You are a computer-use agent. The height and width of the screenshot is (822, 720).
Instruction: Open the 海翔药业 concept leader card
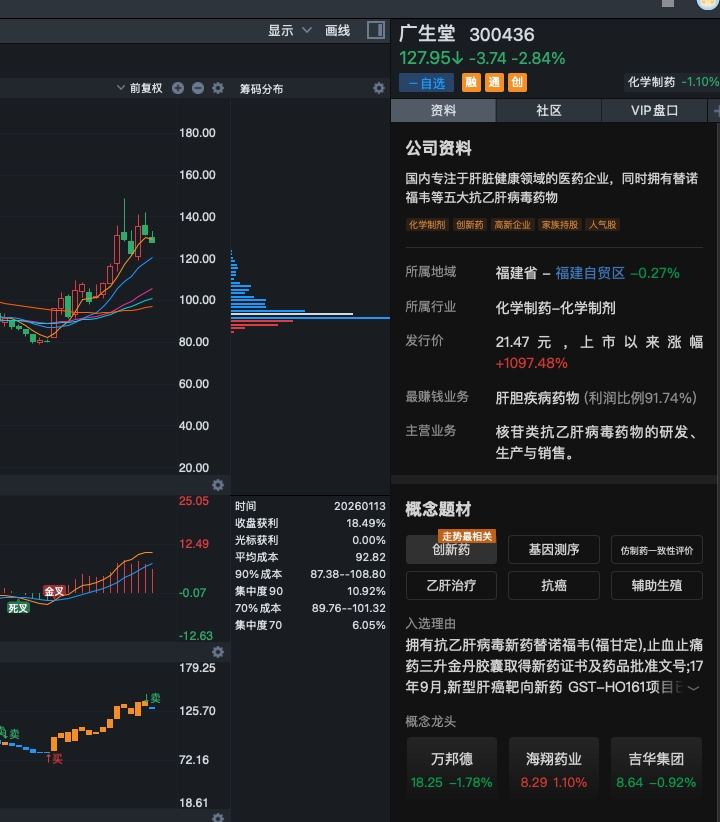[x=556, y=769]
